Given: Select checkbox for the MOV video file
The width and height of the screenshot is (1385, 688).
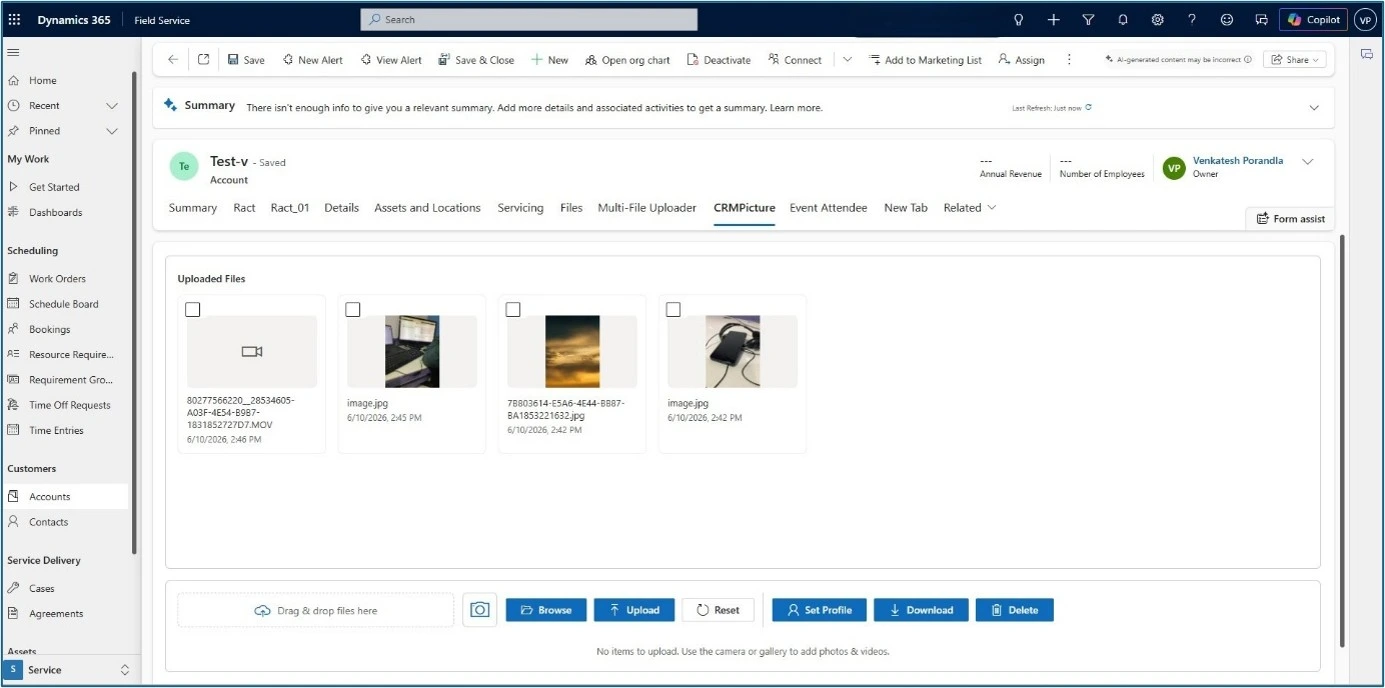Looking at the screenshot, I should (x=193, y=310).
